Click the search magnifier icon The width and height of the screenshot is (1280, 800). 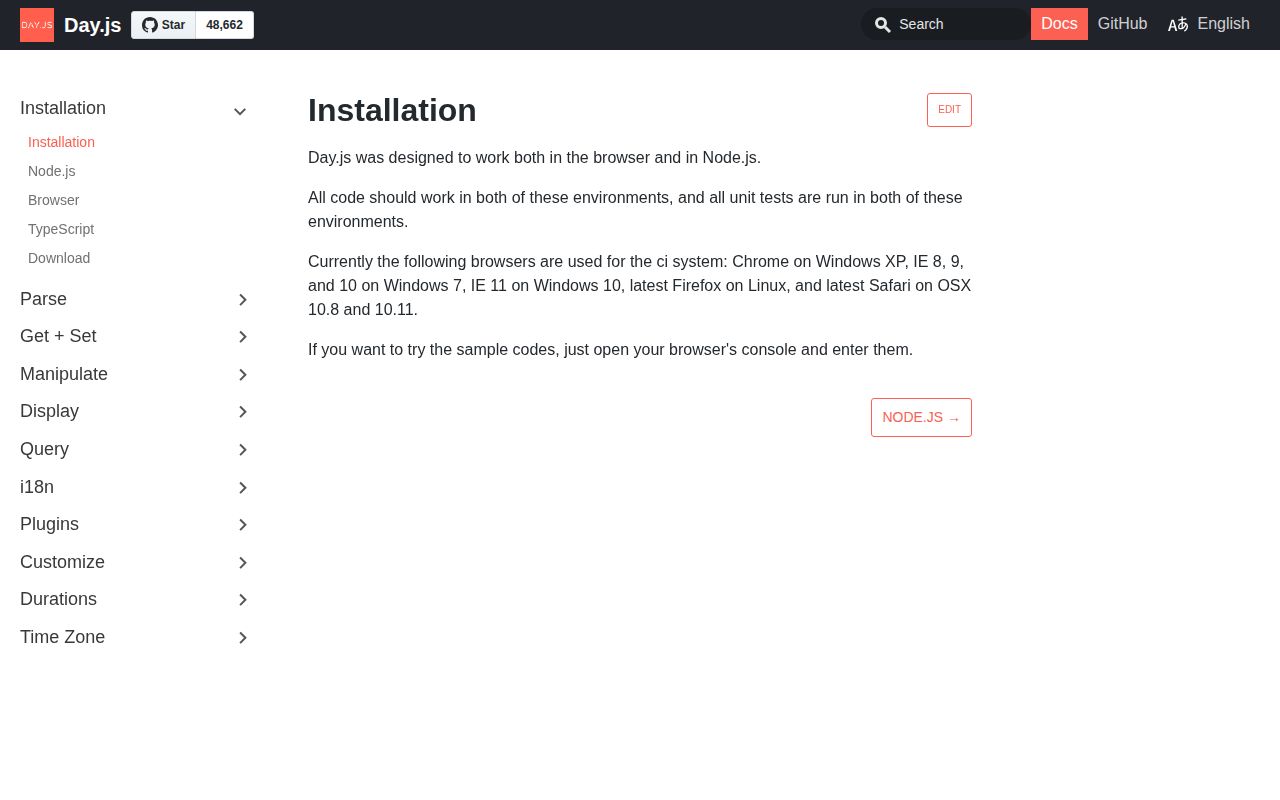coord(882,25)
